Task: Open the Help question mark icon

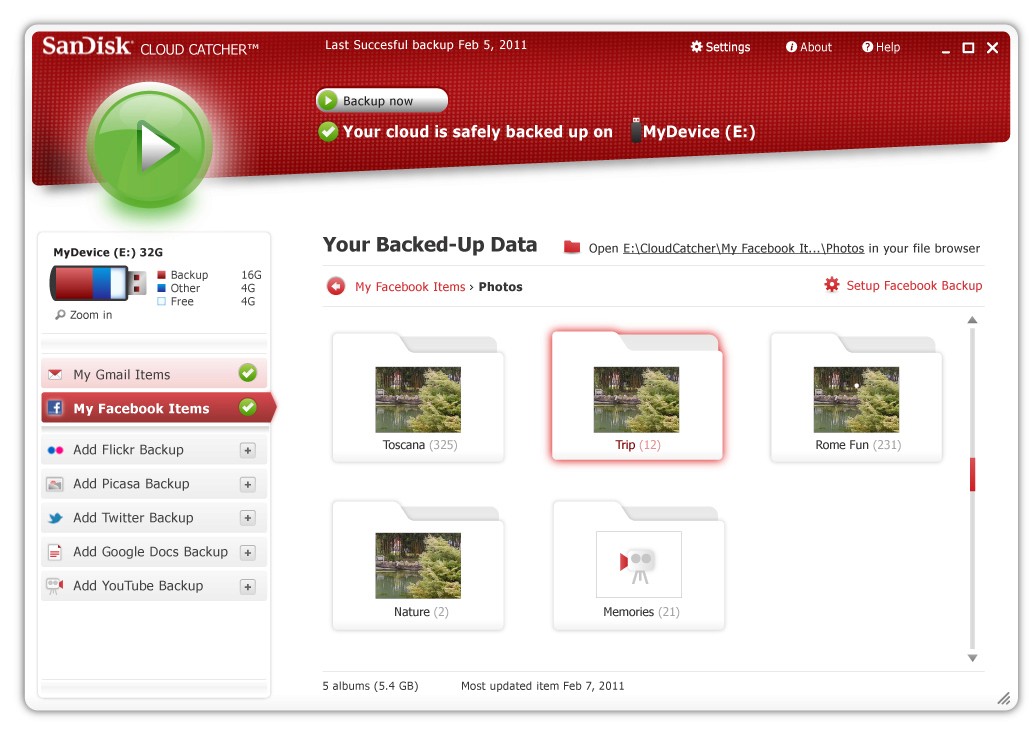Action: [x=867, y=47]
